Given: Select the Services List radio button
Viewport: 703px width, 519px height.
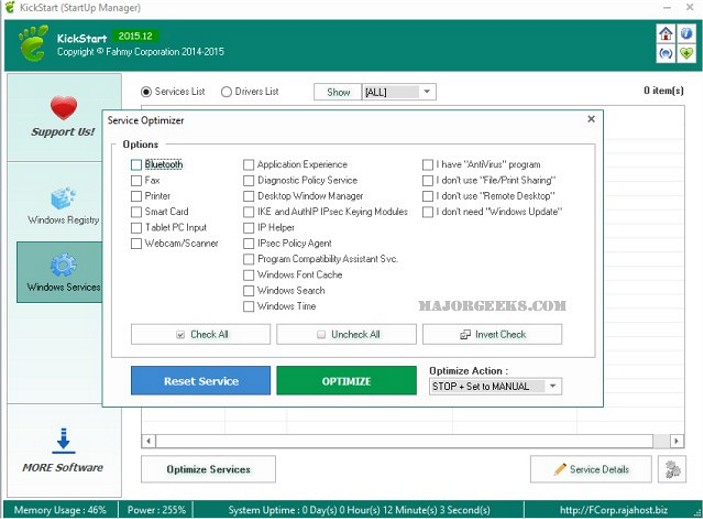Looking at the screenshot, I should (x=146, y=92).
